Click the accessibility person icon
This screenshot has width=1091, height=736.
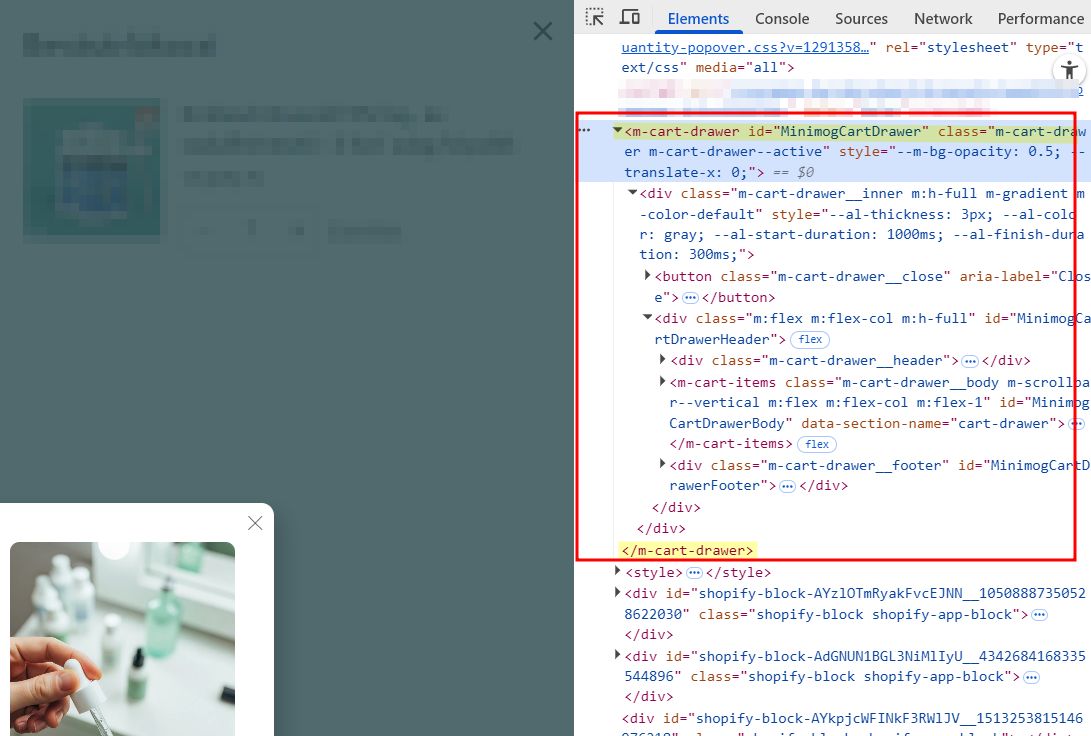tap(1069, 70)
